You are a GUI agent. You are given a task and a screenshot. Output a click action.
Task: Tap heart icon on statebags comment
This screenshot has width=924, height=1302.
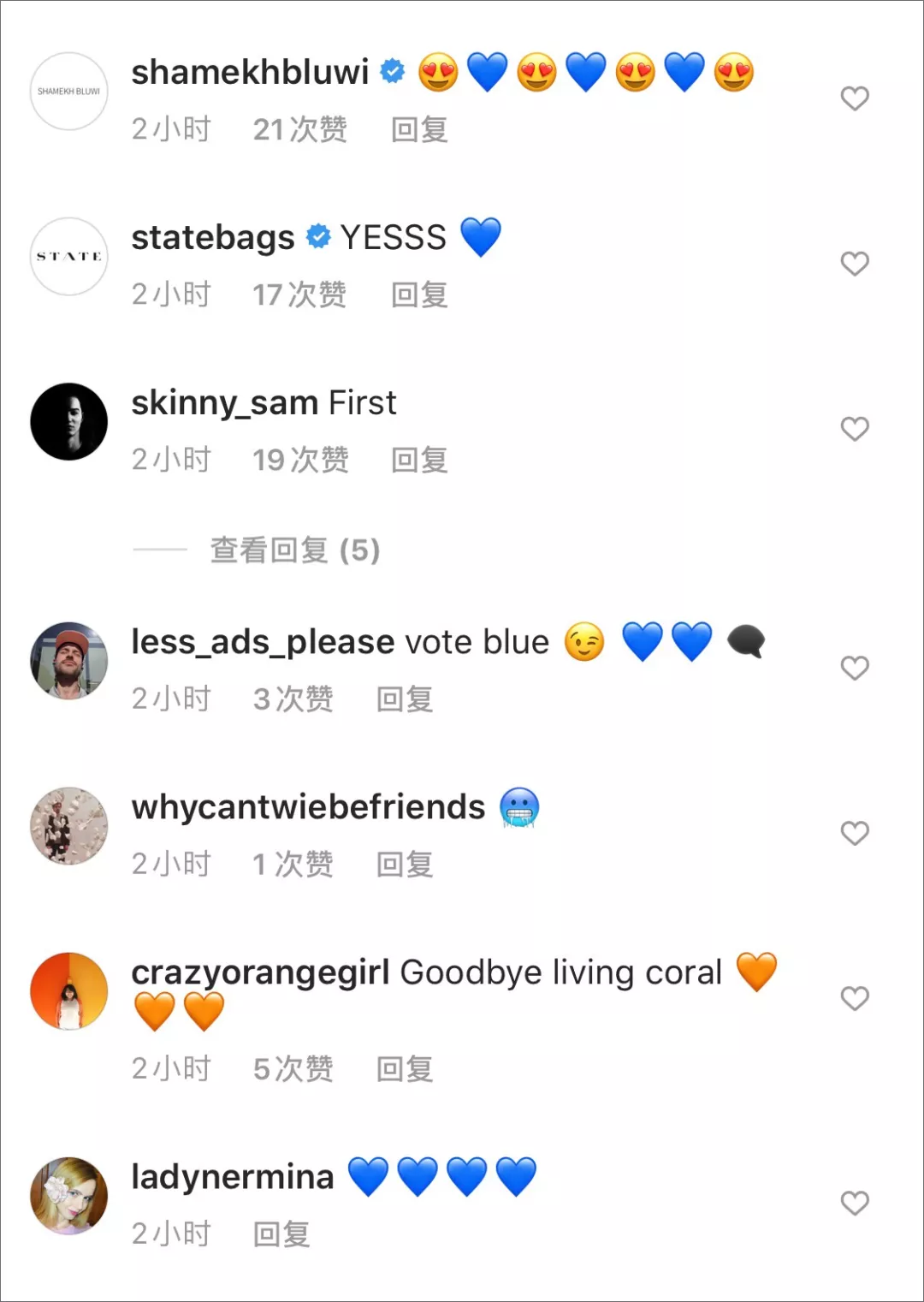(855, 264)
